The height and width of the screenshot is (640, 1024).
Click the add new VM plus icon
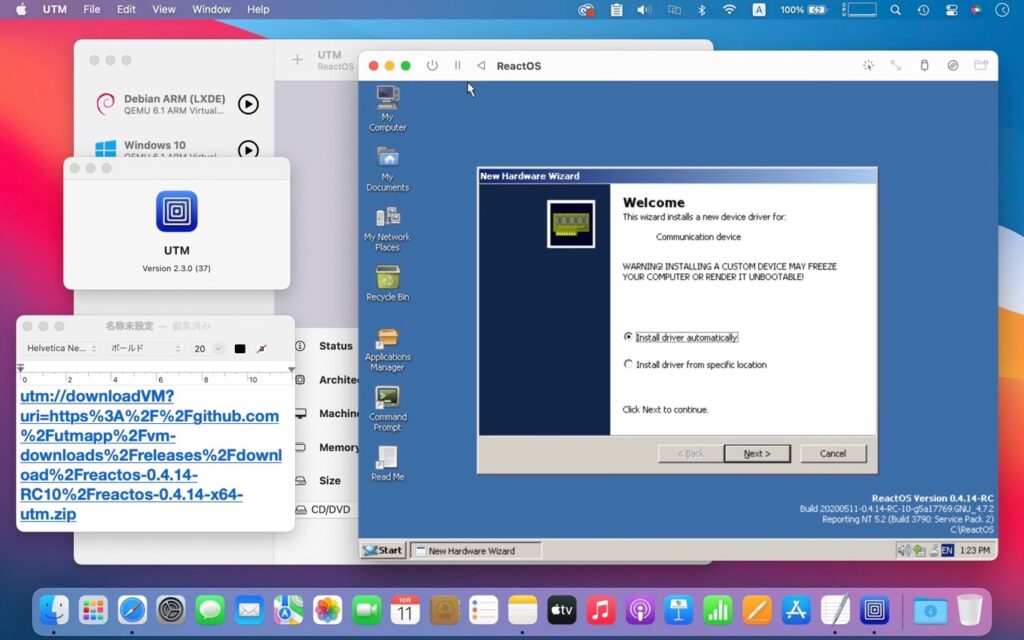point(297,60)
